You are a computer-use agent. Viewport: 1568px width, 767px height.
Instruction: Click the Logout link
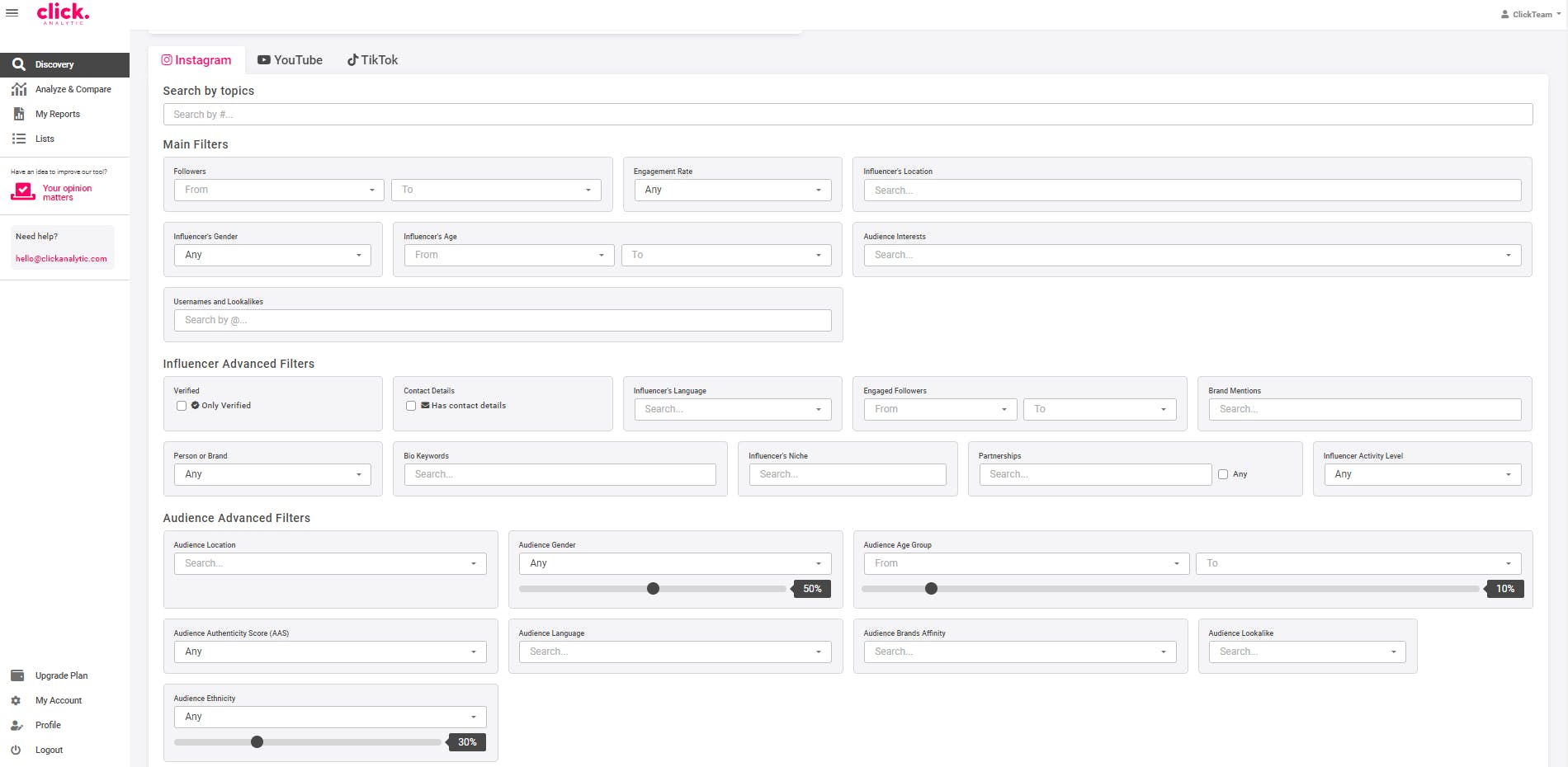[x=50, y=750]
